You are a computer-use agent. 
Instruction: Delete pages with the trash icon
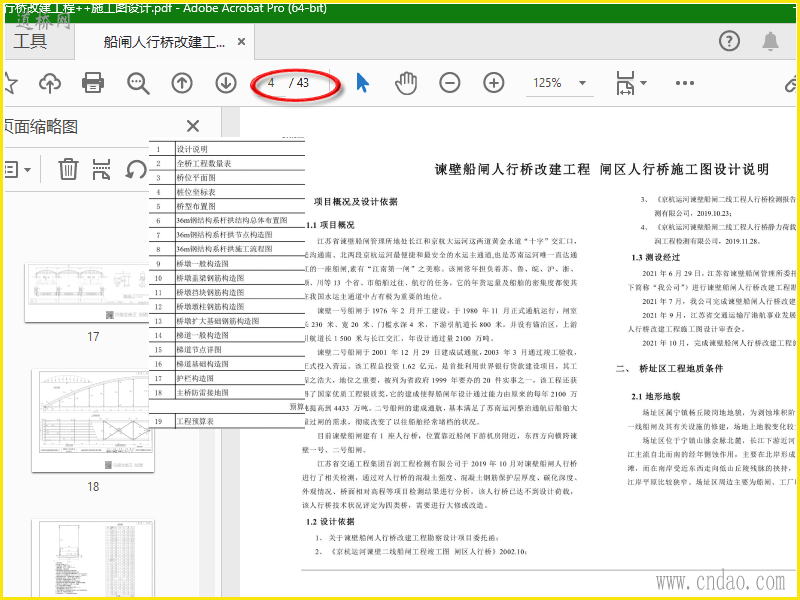pyautogui.click(x=68, y=169)
